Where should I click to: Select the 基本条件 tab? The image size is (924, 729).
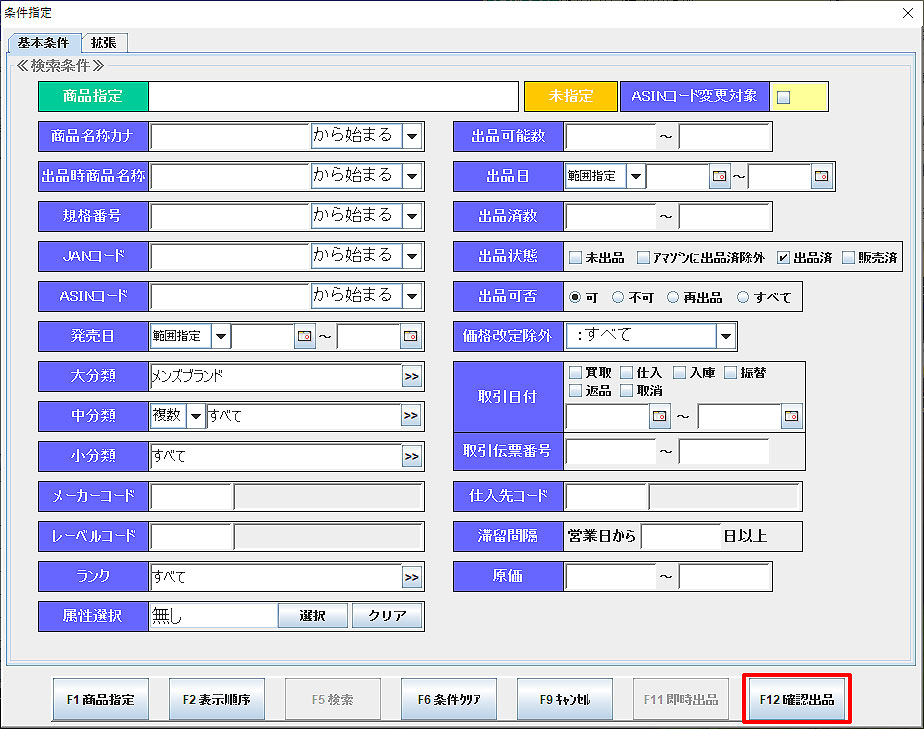pos(44,42)
